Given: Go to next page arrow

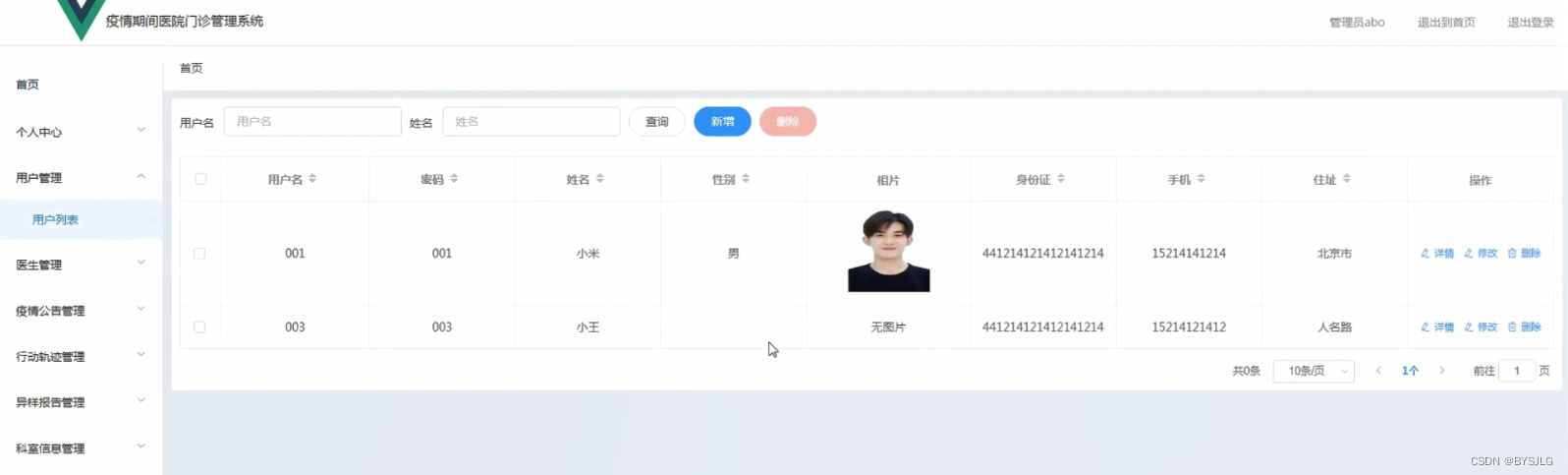Looking at the screenshot, I should pos(1441,371).
